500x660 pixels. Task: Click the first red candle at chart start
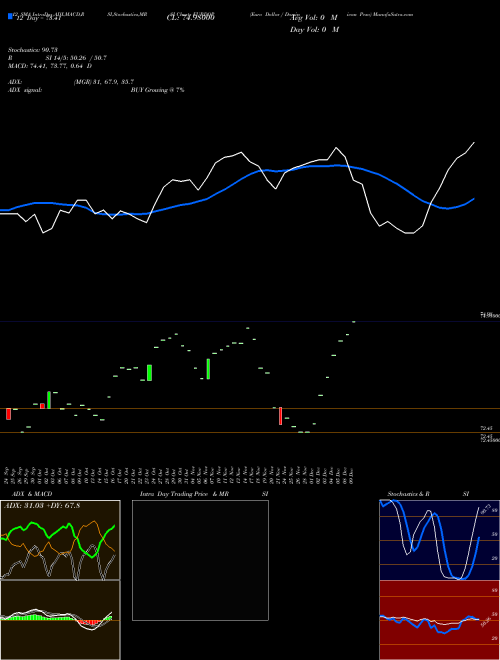click(x=8, y=414)
